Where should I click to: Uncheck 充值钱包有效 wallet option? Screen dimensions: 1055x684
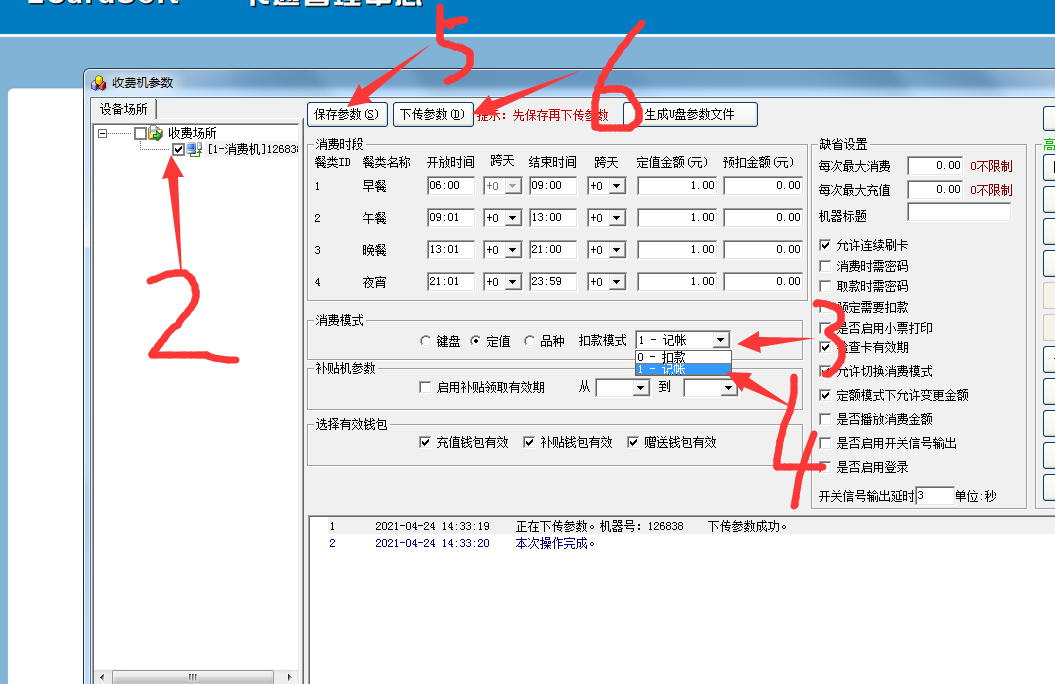424,442
